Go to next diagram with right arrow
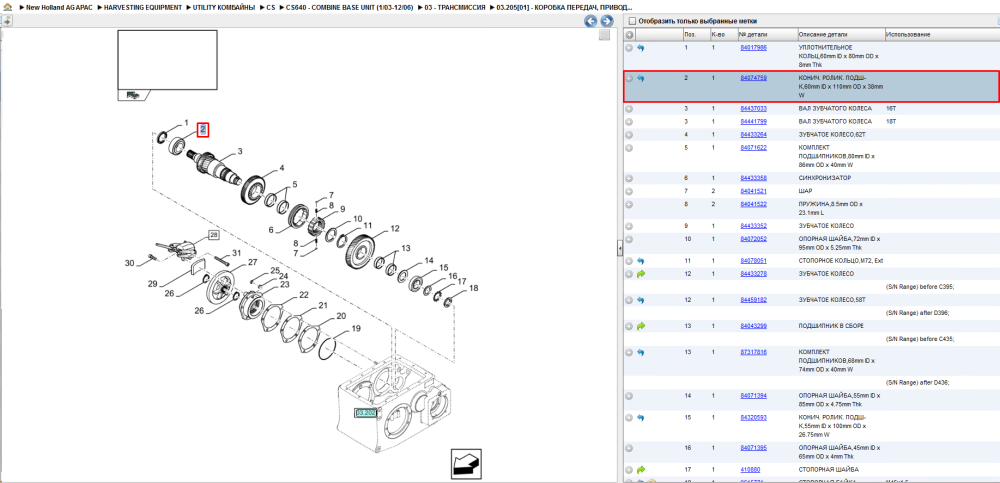This screenshot has width=1000, height=483. (607, 21)
